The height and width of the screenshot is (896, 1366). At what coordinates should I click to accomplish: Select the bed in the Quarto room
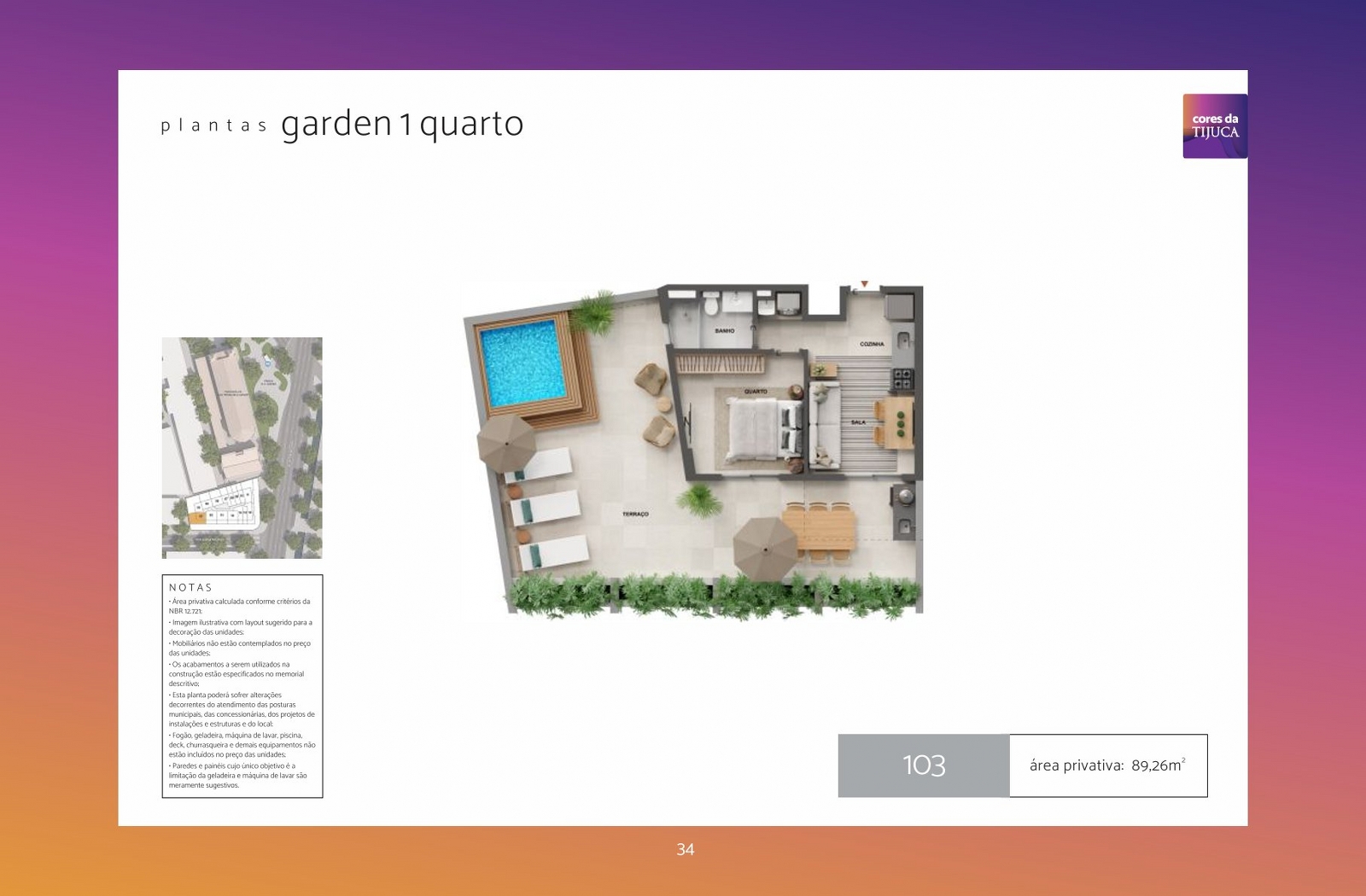click(x=764, y=431)
